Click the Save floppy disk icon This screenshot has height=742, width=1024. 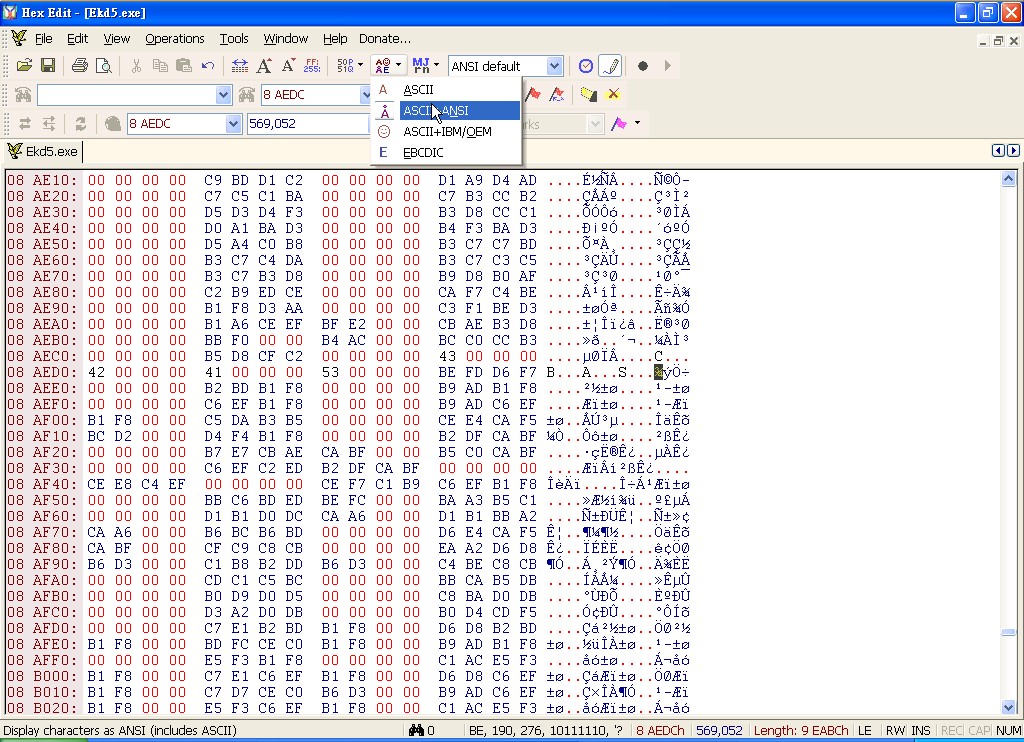coord(48,65)
